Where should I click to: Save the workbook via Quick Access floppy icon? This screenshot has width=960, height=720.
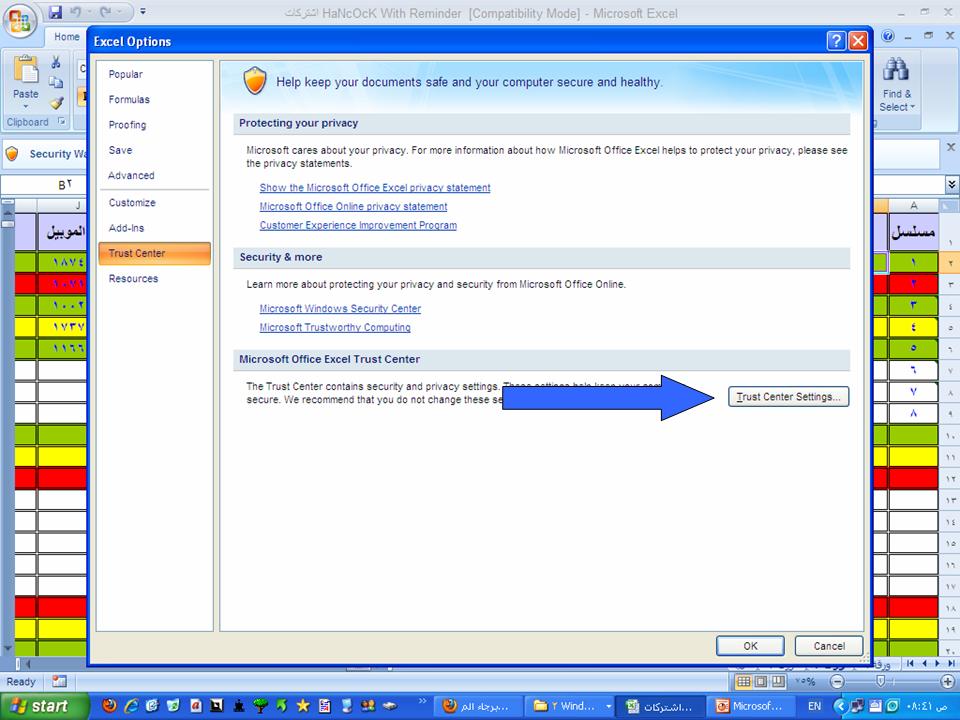pyautogui.click(x=55, y=12)
